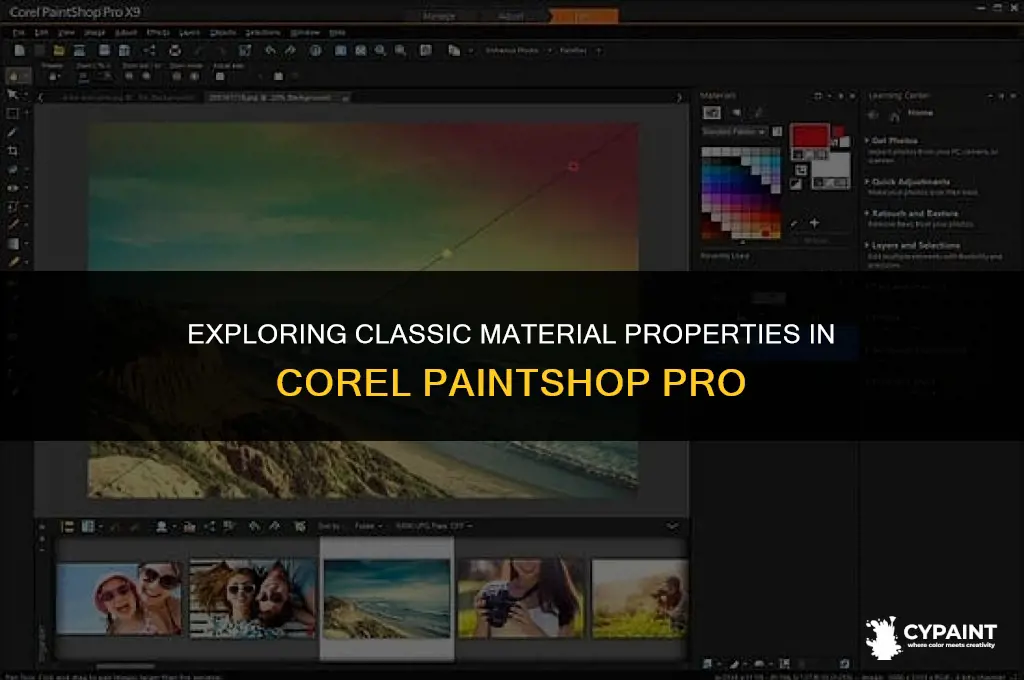The image size is (1024, 680).
Task: Click the left arrow of the document tabs
Action: click(40, 97)
